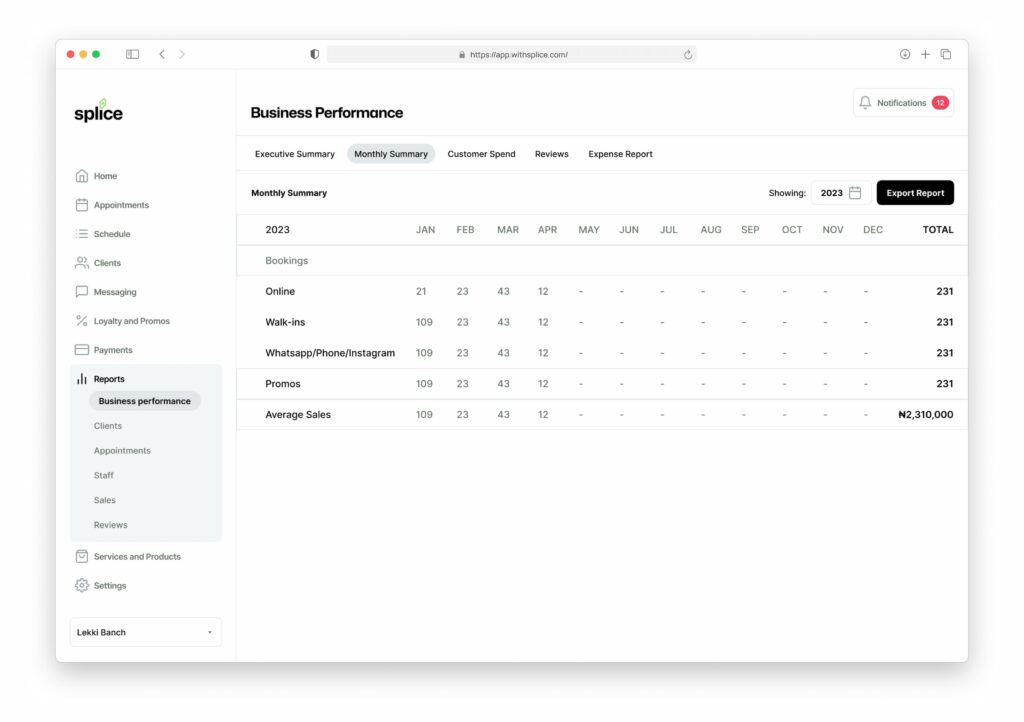Open the Customer Spend tab
Screen dimensions: 1024x722
[x=480, y=154]
